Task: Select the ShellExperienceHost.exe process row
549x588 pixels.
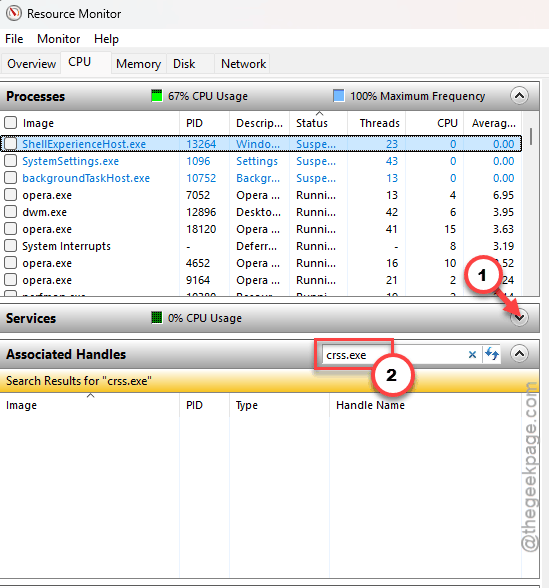Action: (261, 144)
